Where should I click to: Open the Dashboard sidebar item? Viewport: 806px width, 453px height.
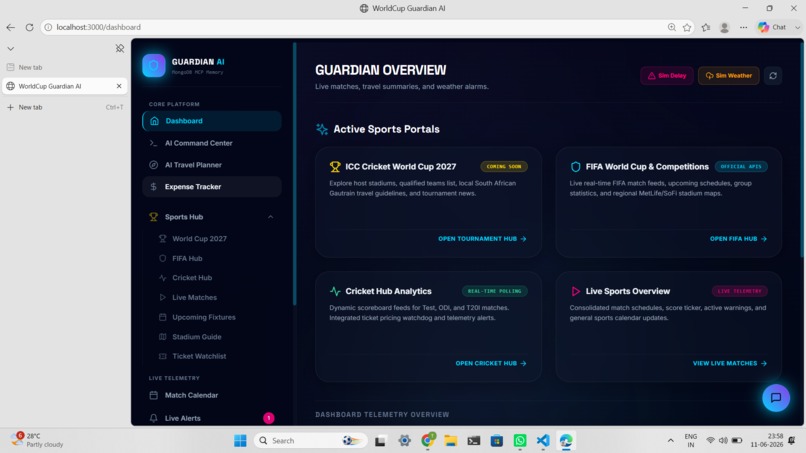[x=212, y=121]
